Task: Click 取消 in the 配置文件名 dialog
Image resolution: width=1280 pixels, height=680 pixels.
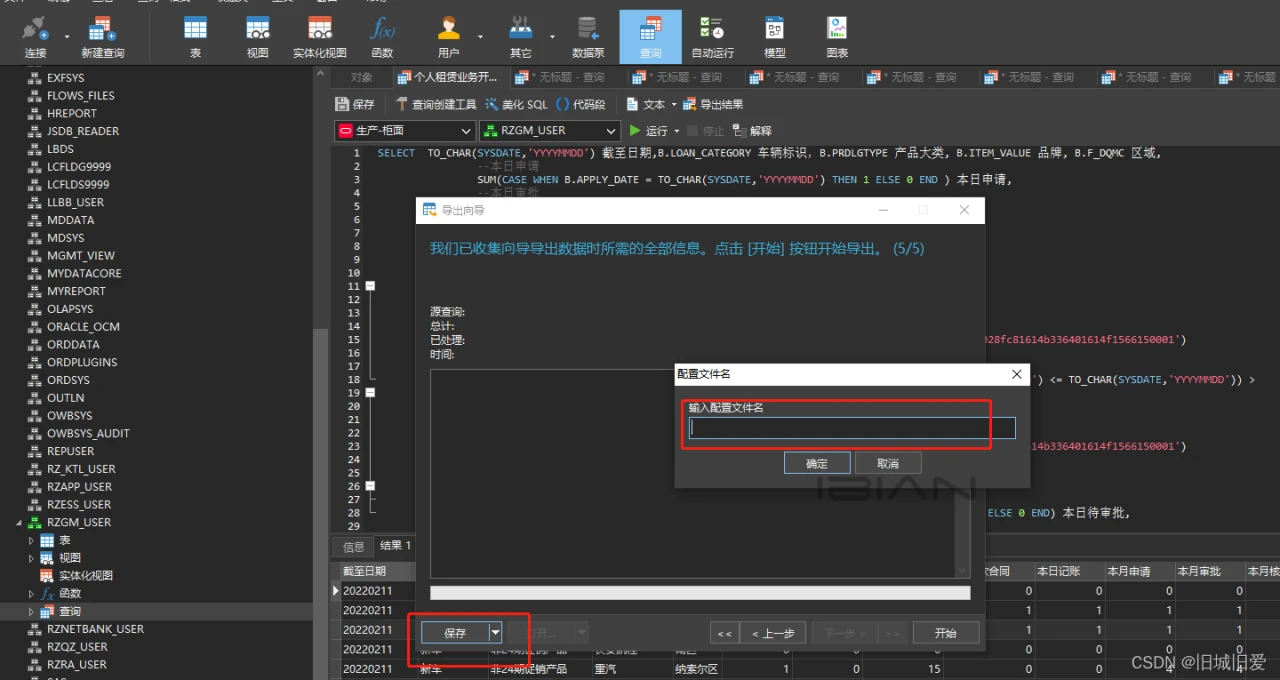Action: (888, 463)
